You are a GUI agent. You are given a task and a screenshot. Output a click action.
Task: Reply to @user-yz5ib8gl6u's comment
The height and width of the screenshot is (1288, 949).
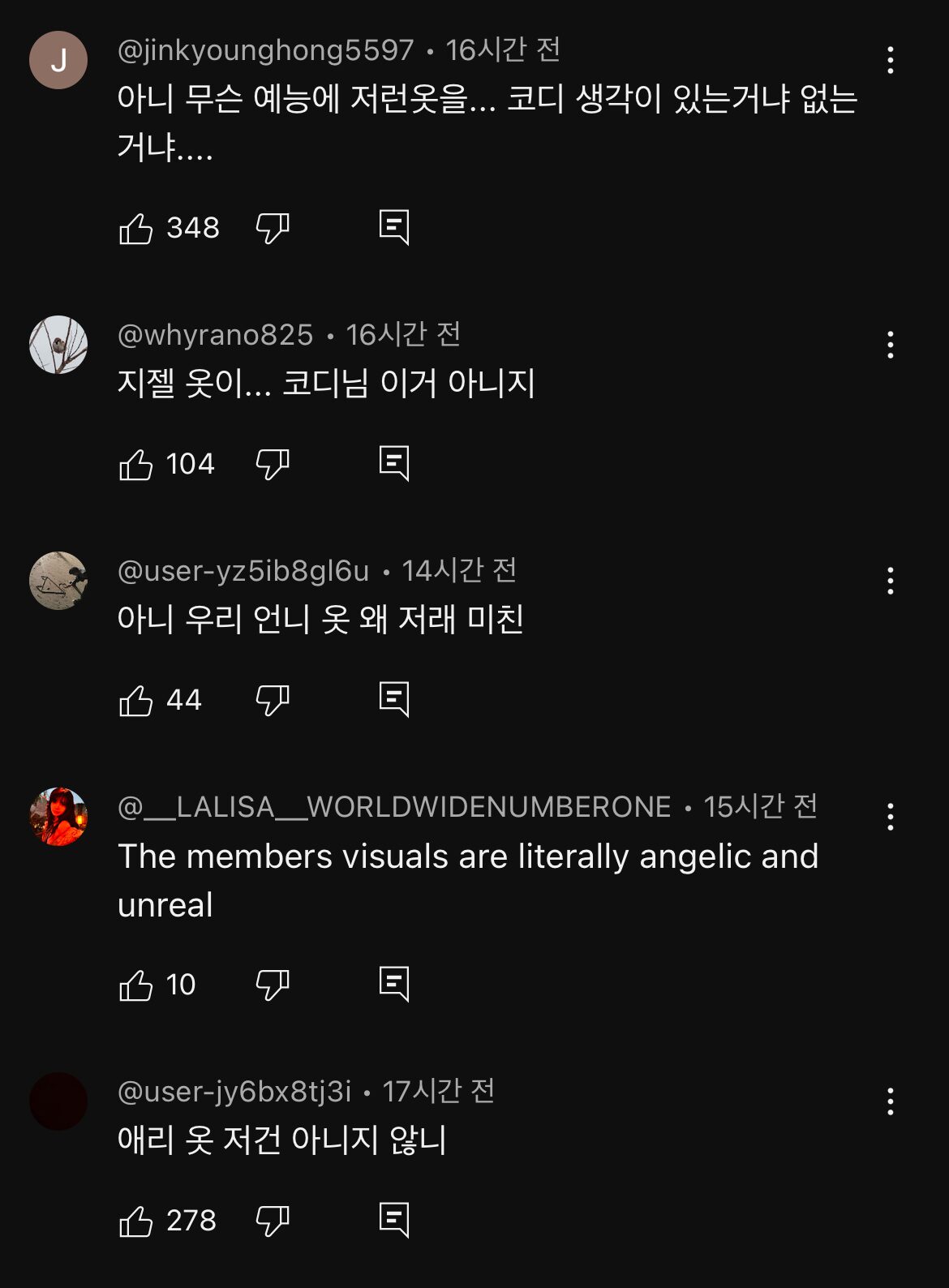click(394, 700)
